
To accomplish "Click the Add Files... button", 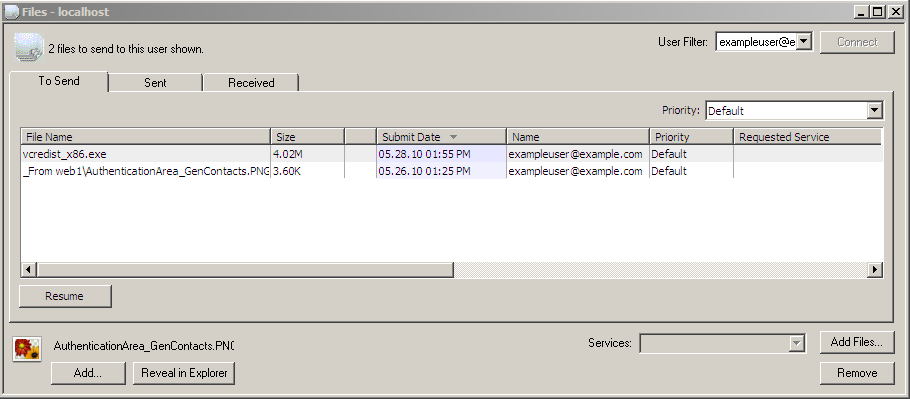I will click(857, 342).
